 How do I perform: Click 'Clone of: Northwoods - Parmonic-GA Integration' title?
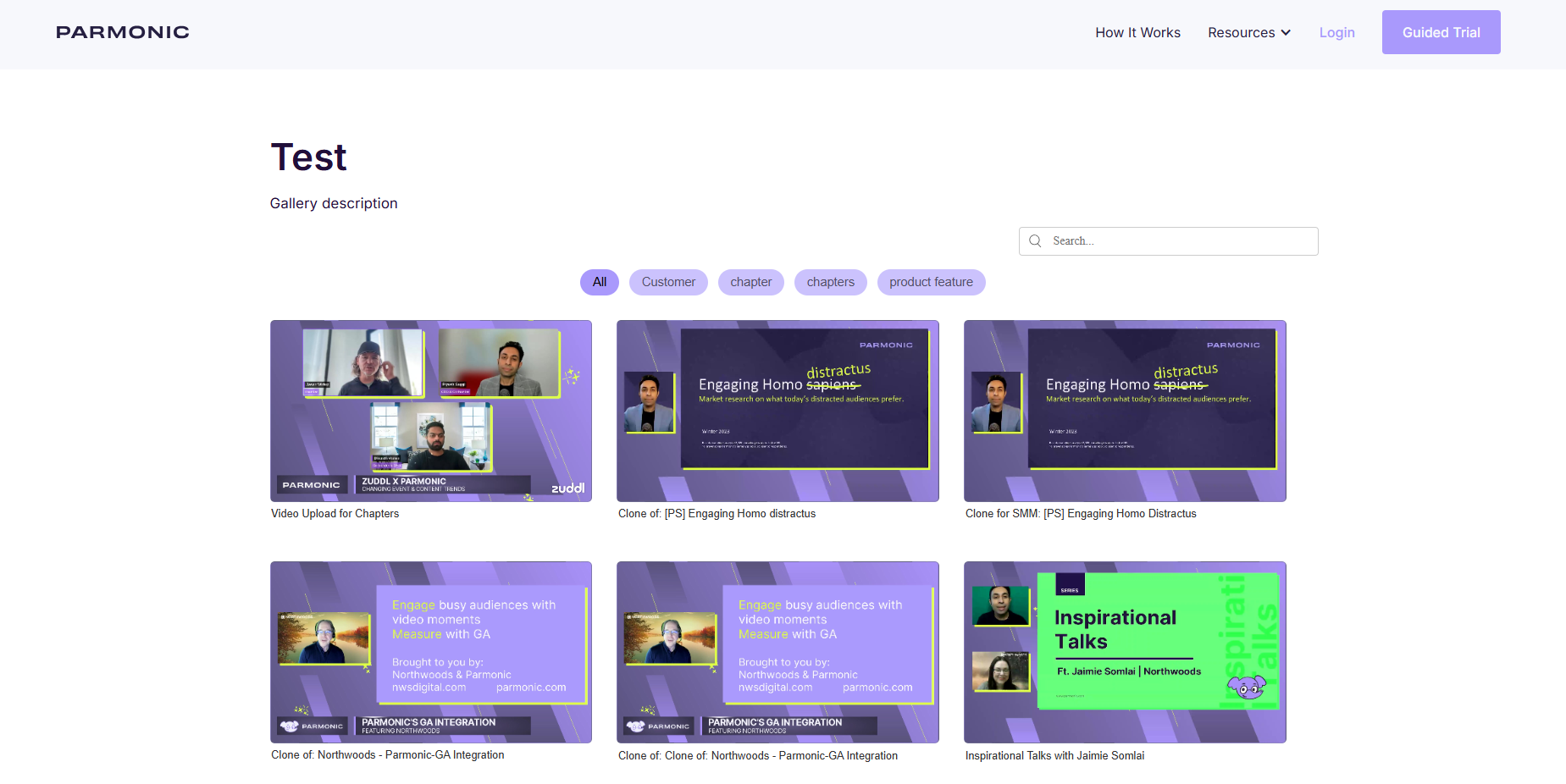point(387,755)
